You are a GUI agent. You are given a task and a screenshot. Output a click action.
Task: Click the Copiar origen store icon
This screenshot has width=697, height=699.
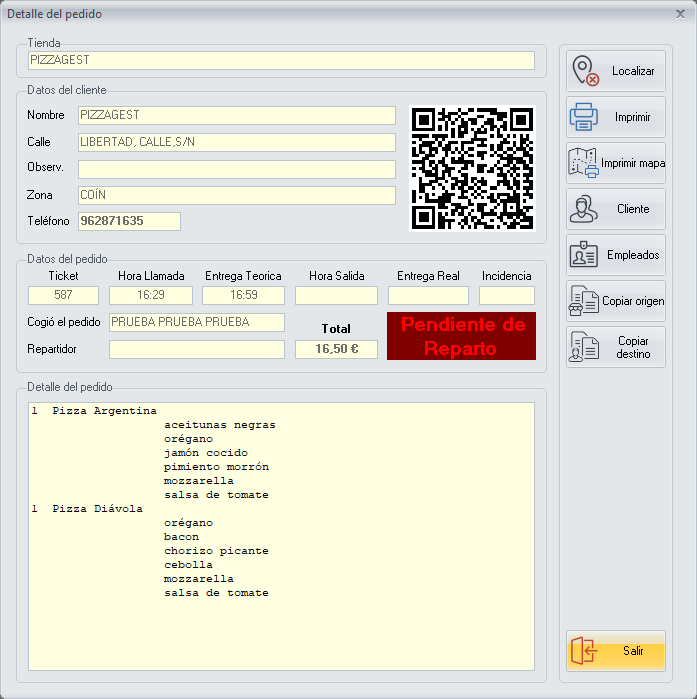click(x=584, y=301)
